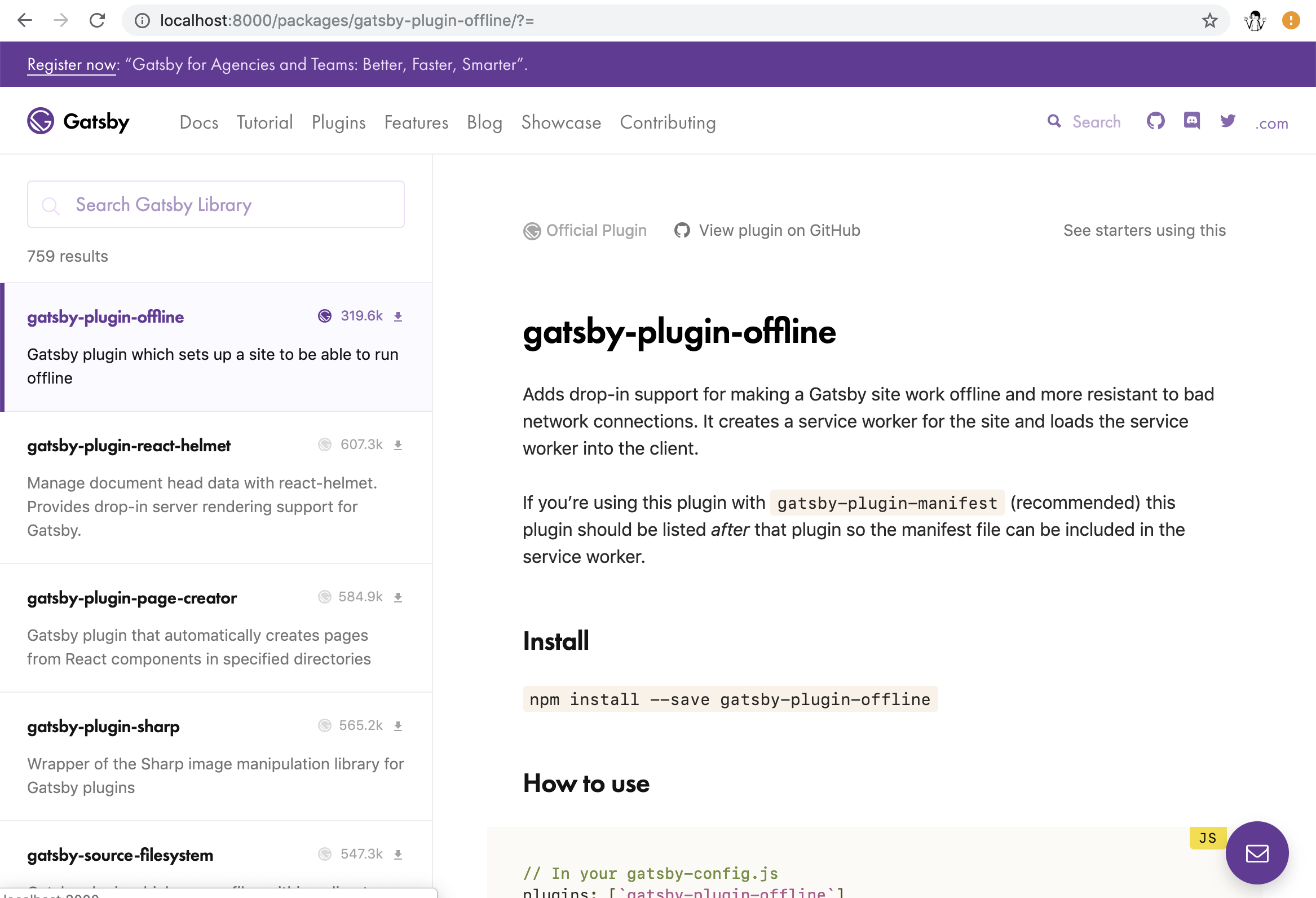Screen dimensions: 1316x898
Task: Click the Register now link
Action: (x=73, y=65)
